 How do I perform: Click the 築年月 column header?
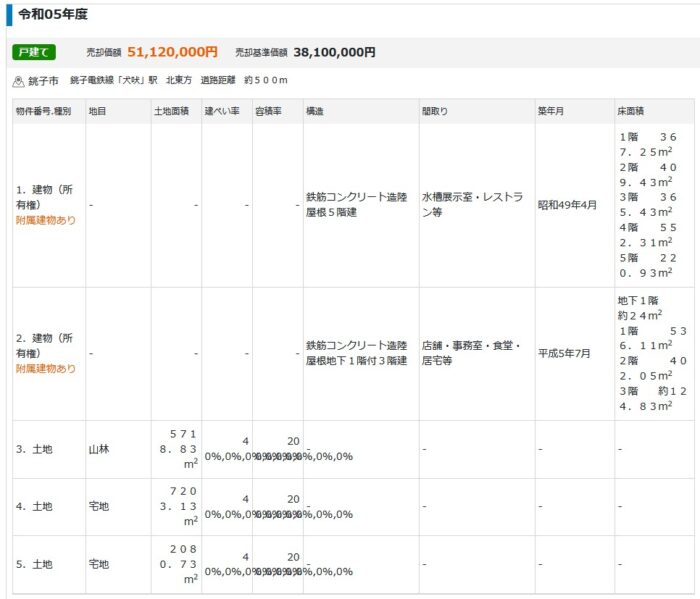(x=551, y=110)
